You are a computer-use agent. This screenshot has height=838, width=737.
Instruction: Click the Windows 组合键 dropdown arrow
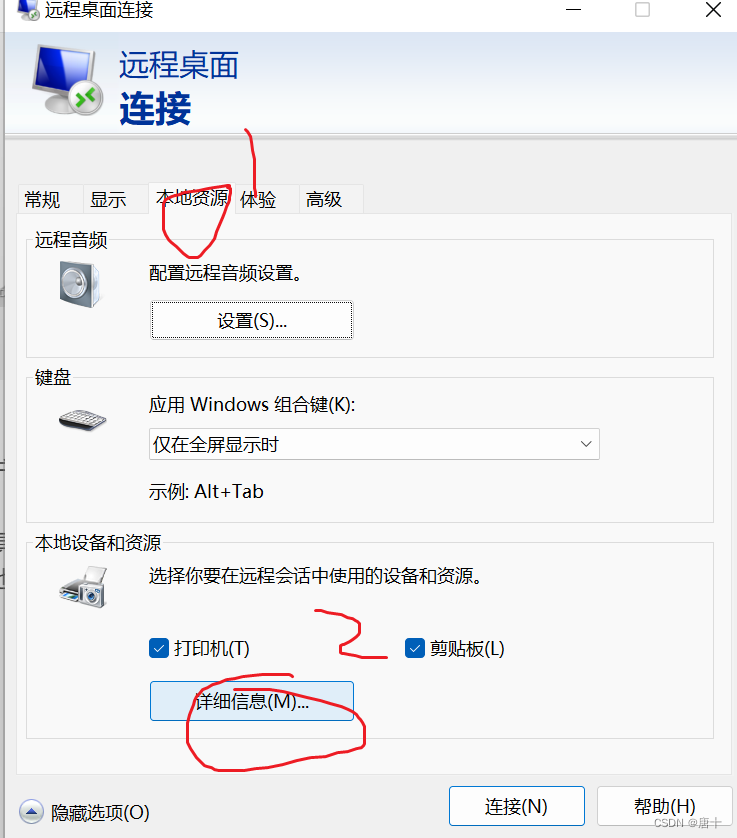tap(586, 444)
